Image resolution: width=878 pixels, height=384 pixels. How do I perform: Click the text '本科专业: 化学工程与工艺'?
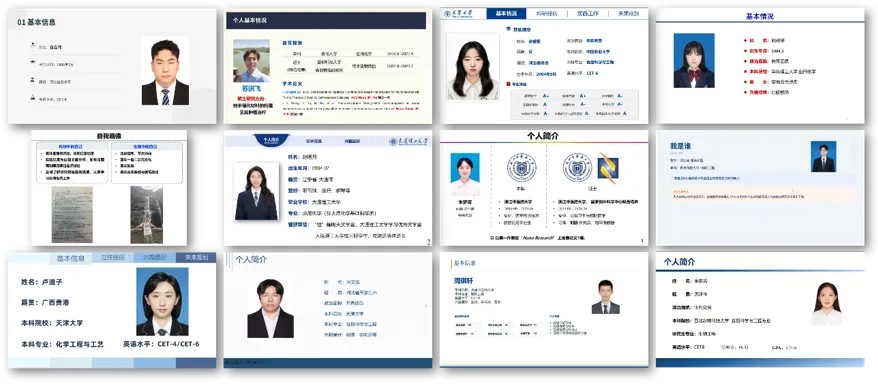62,344
